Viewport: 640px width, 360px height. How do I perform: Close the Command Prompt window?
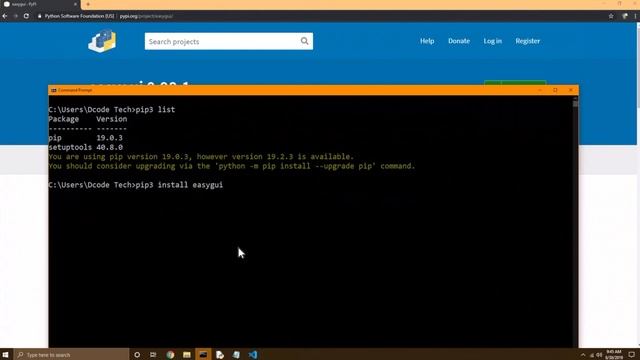click(571, 90)
